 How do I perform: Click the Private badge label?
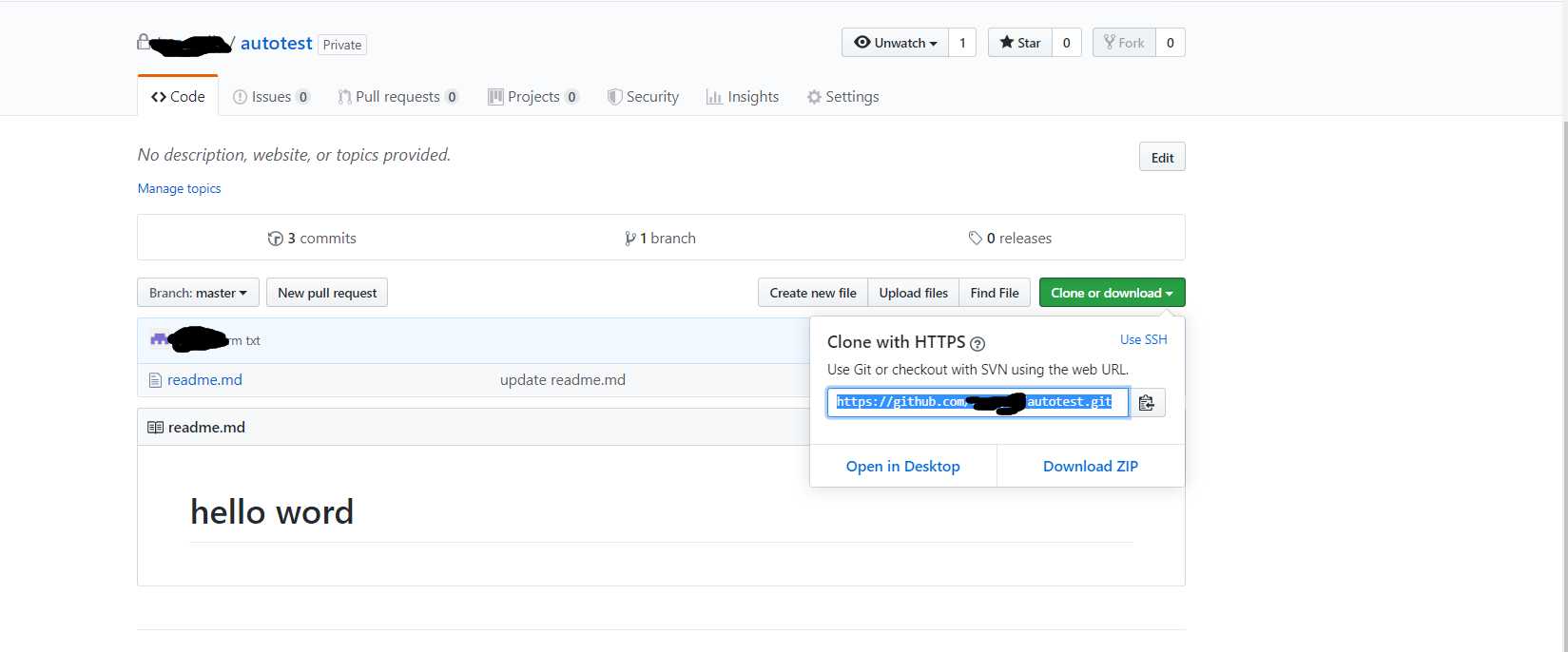[342, 45]
